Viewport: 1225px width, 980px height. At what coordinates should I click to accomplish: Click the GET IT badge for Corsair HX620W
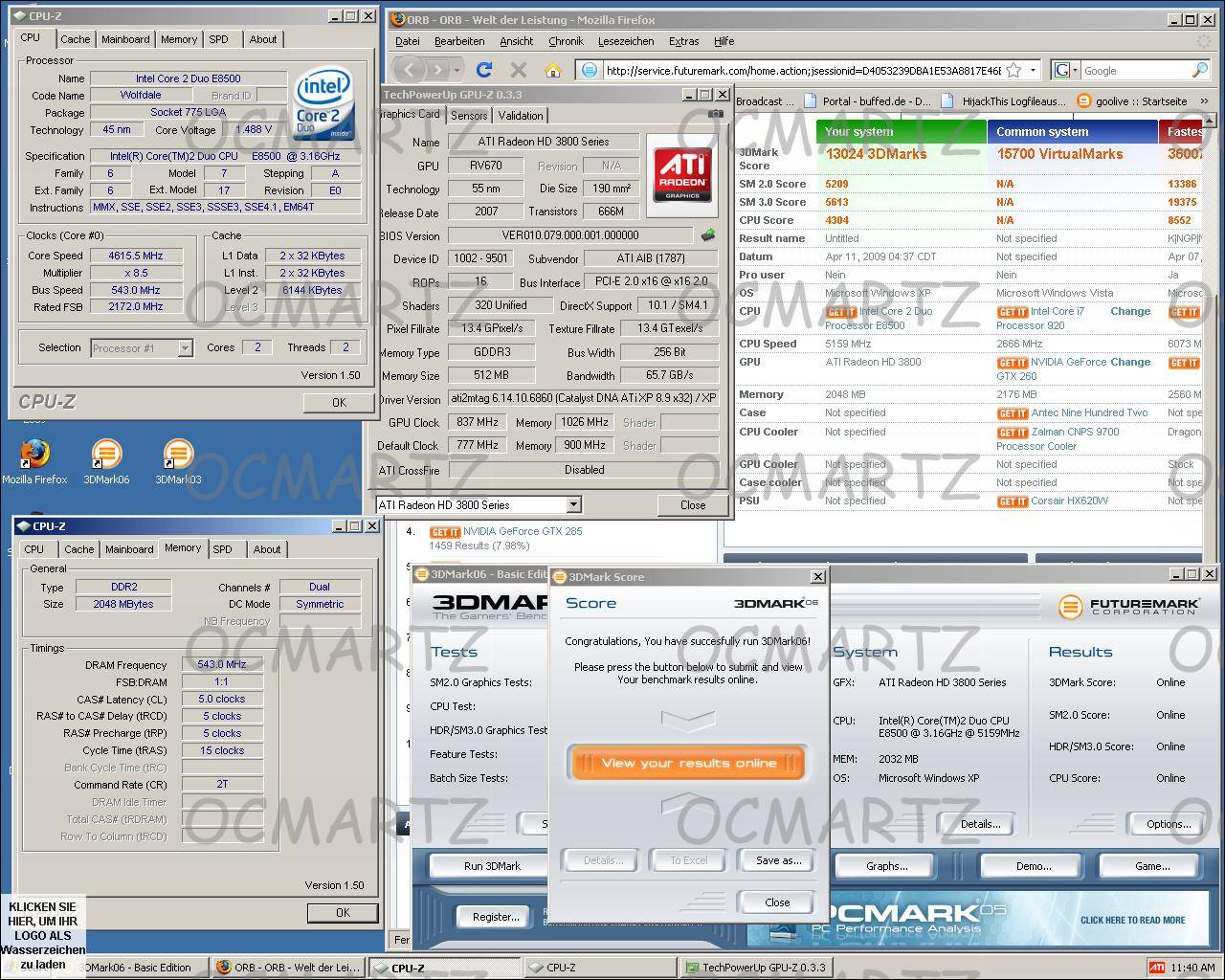coord(1012,501)
